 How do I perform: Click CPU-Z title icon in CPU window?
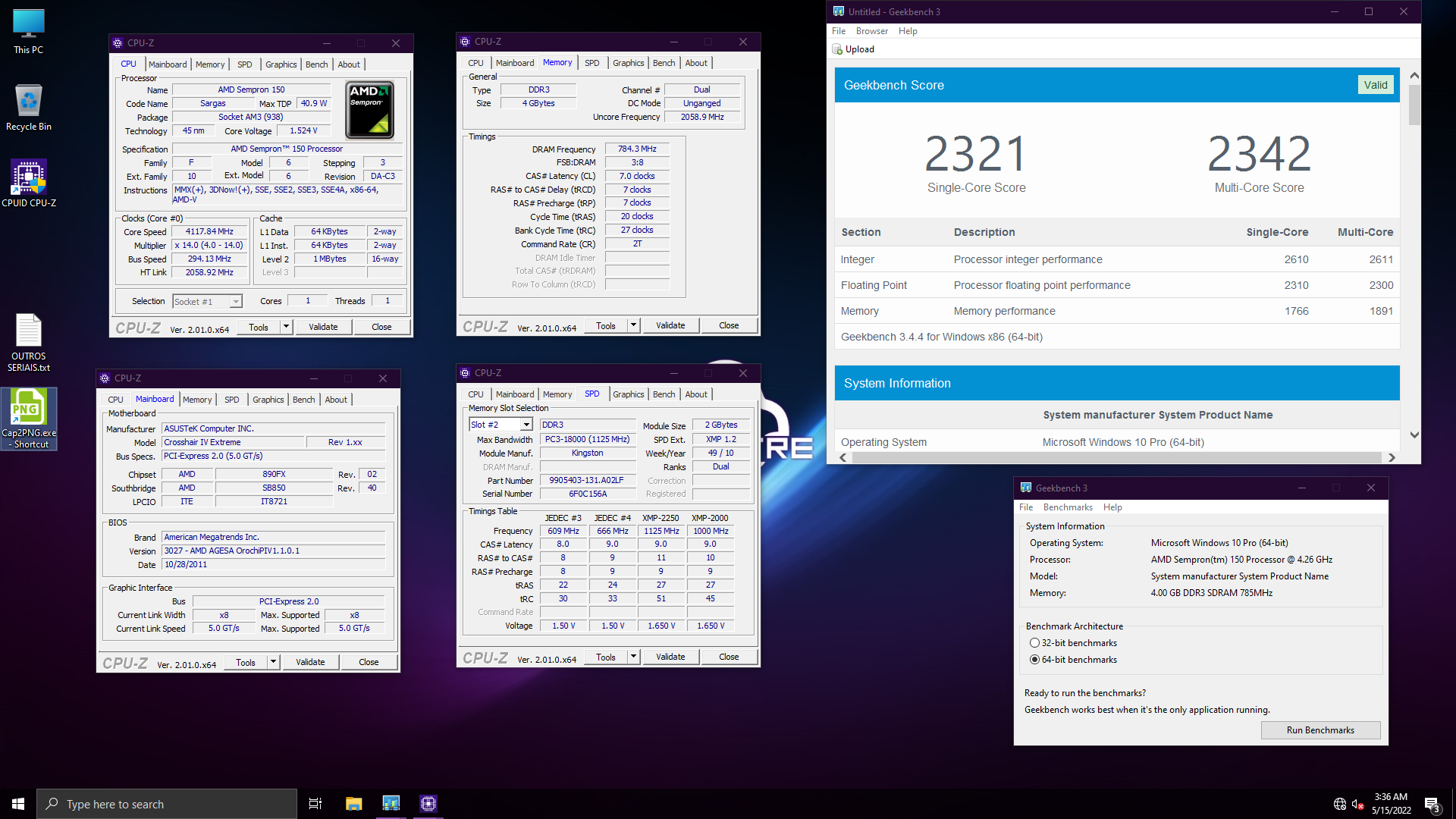[x=118, y=43]
